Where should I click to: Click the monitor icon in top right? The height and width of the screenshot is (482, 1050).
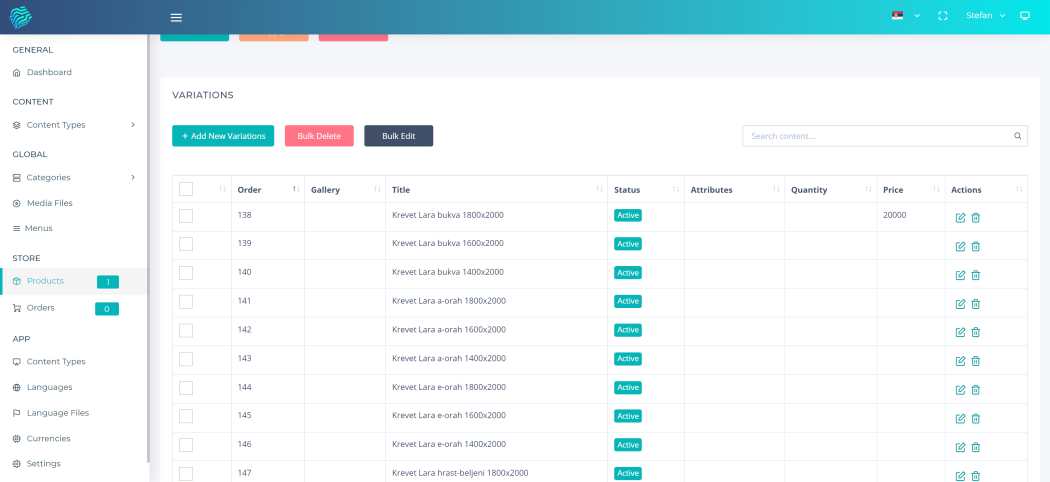coord(1024,16)
